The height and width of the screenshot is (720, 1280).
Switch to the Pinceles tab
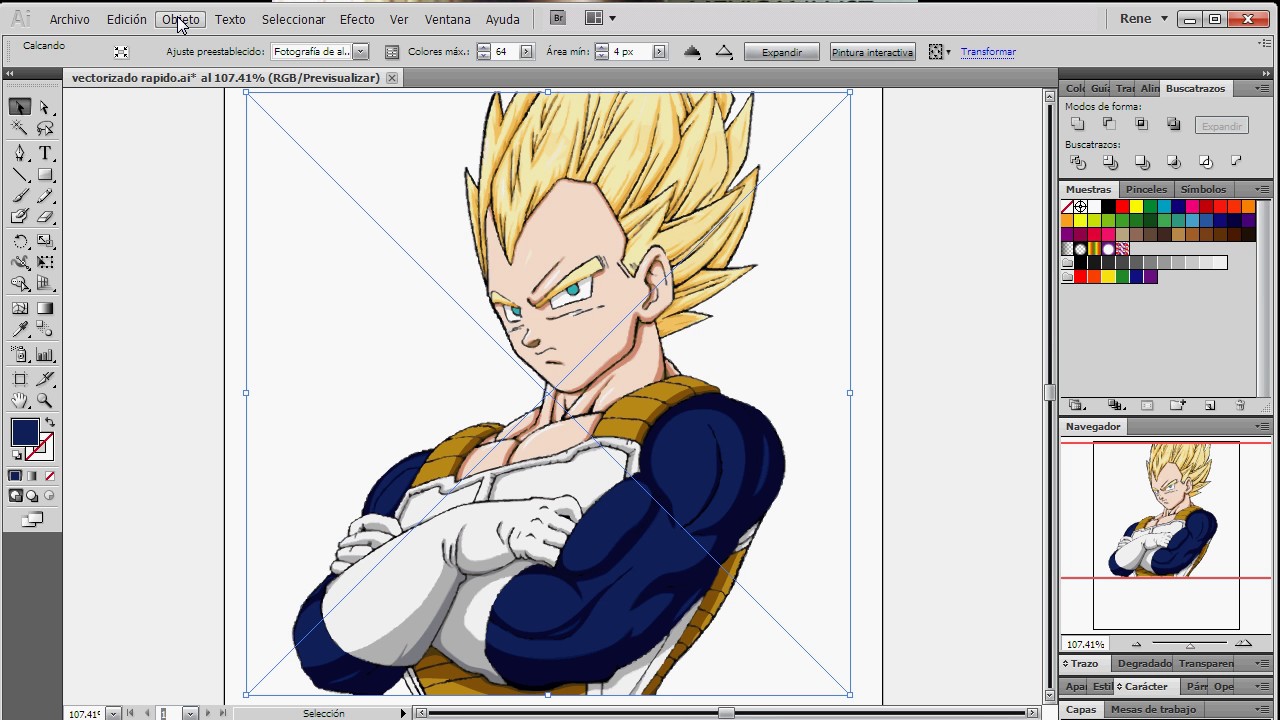point(1146,189)
